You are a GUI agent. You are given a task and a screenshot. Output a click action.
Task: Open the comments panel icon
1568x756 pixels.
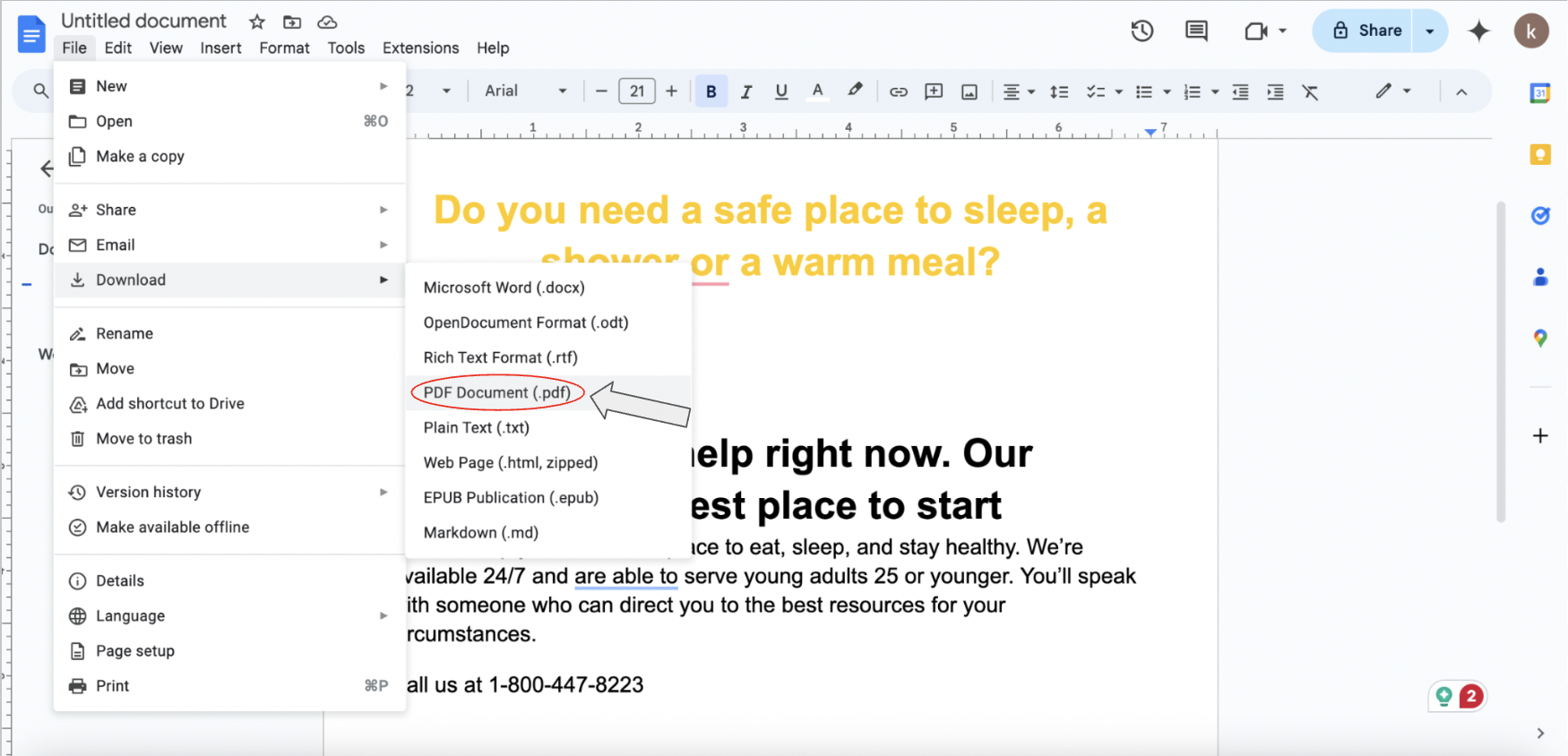click(1196, 31)
